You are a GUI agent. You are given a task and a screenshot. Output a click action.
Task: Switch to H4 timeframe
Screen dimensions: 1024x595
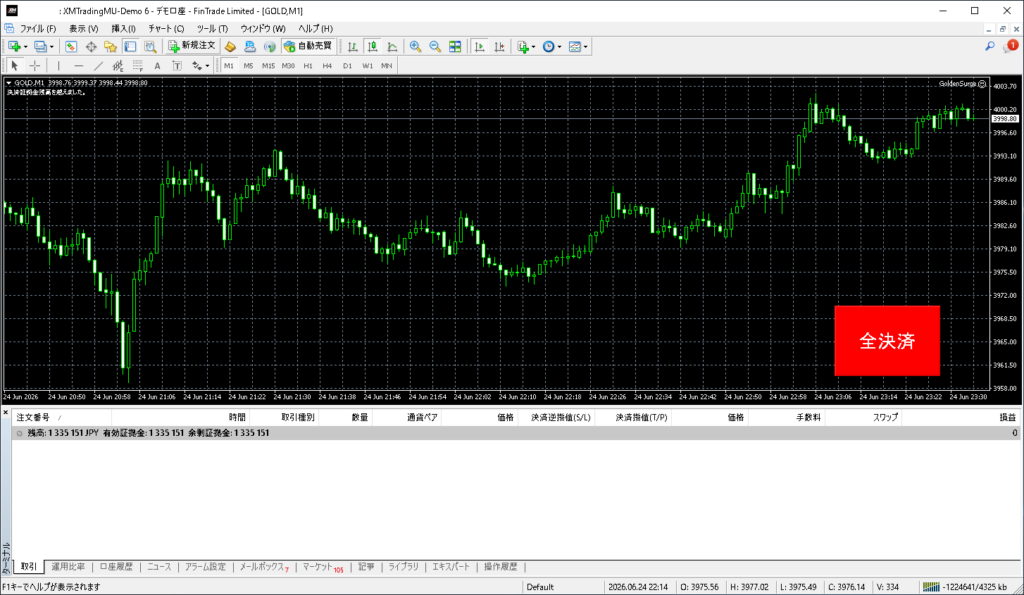pyautogui.click(x=327, y=65)
